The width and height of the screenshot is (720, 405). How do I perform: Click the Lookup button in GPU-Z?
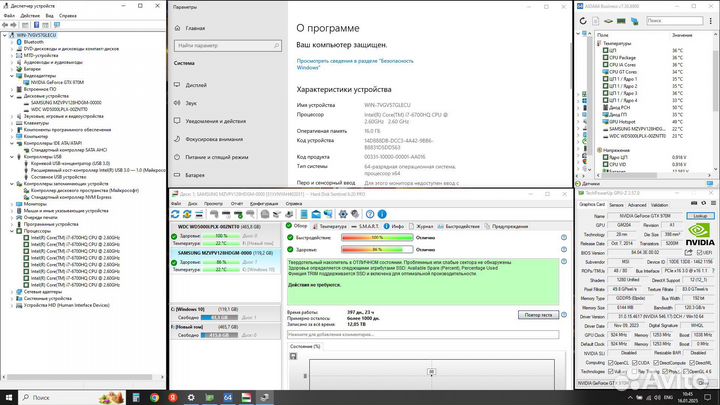click(700, 215)
